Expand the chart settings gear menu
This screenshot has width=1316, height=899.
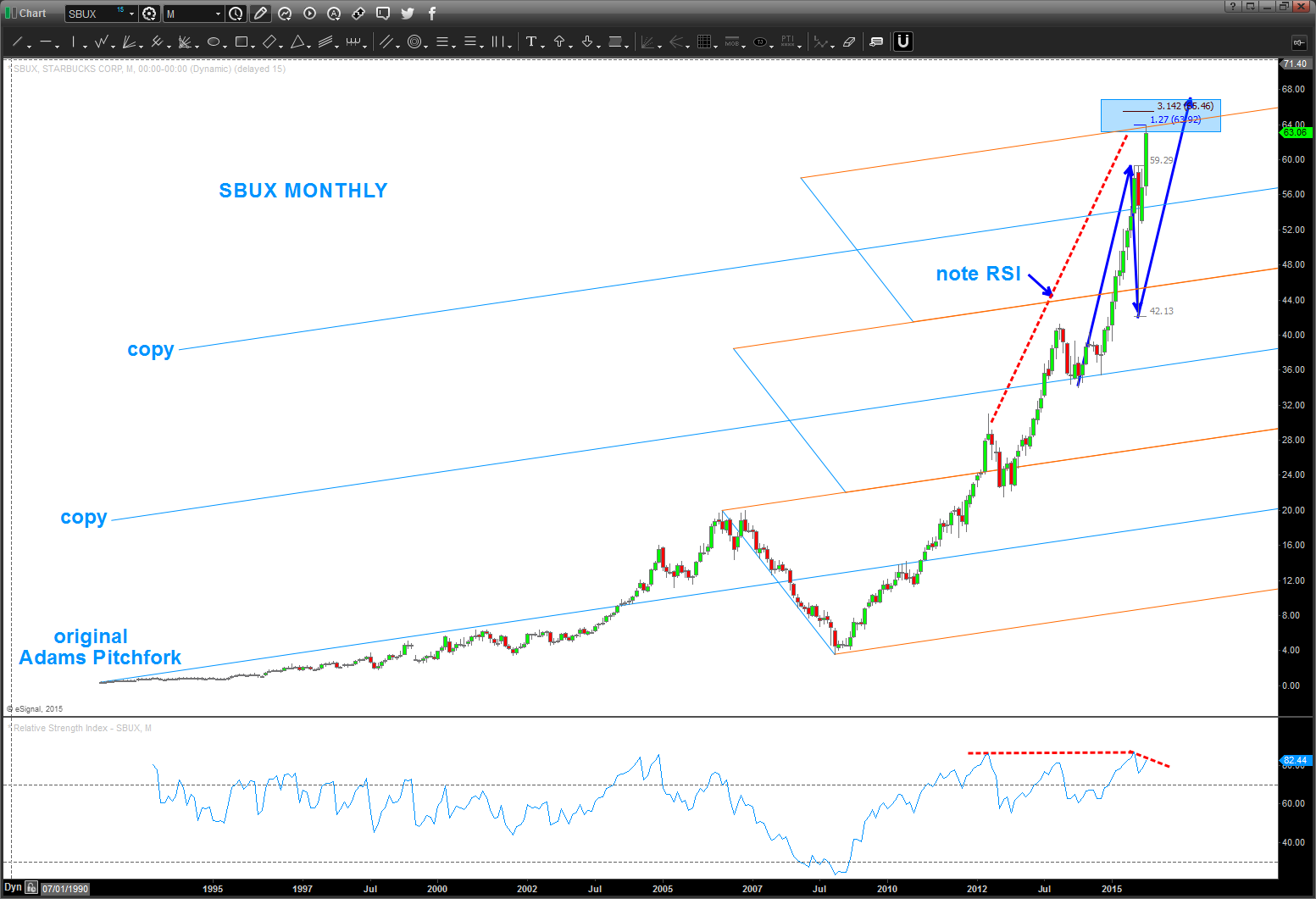[x=150, y=14]
